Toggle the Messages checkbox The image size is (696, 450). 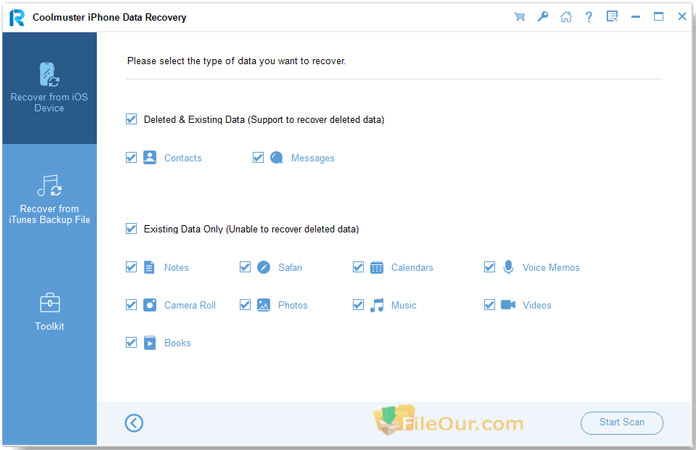258,158
